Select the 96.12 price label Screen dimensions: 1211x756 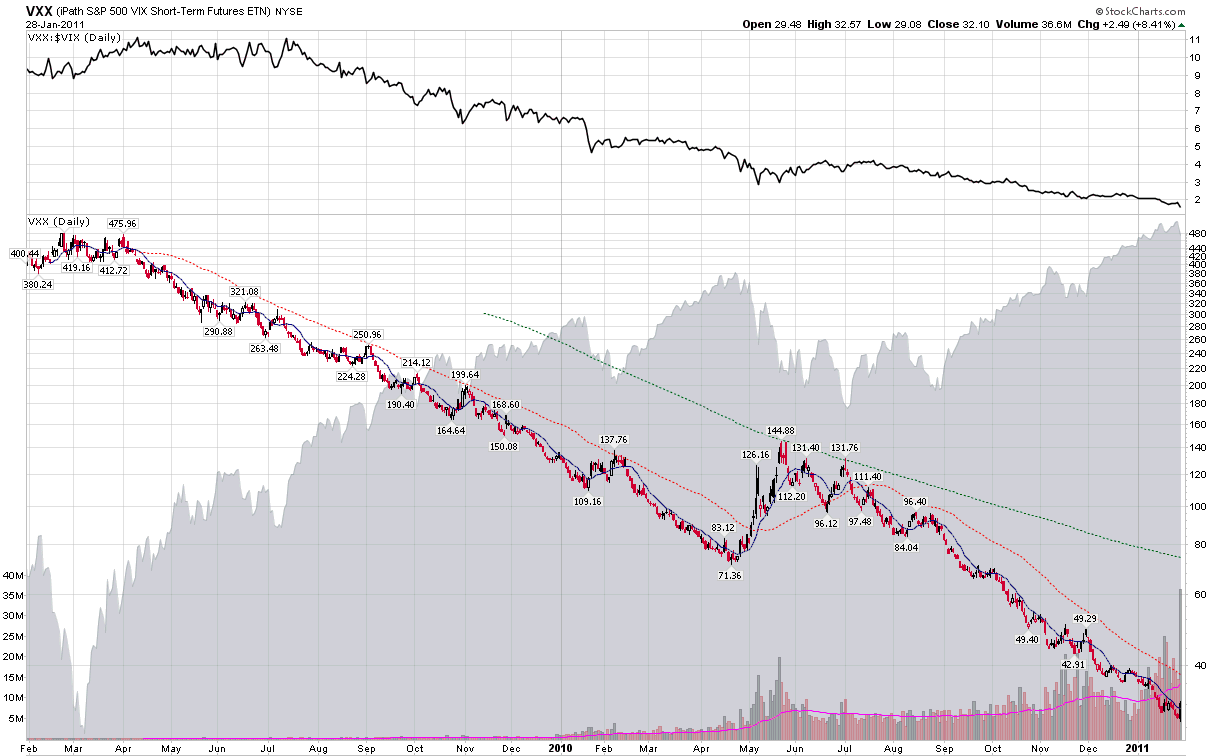click(x=826, y=524)
